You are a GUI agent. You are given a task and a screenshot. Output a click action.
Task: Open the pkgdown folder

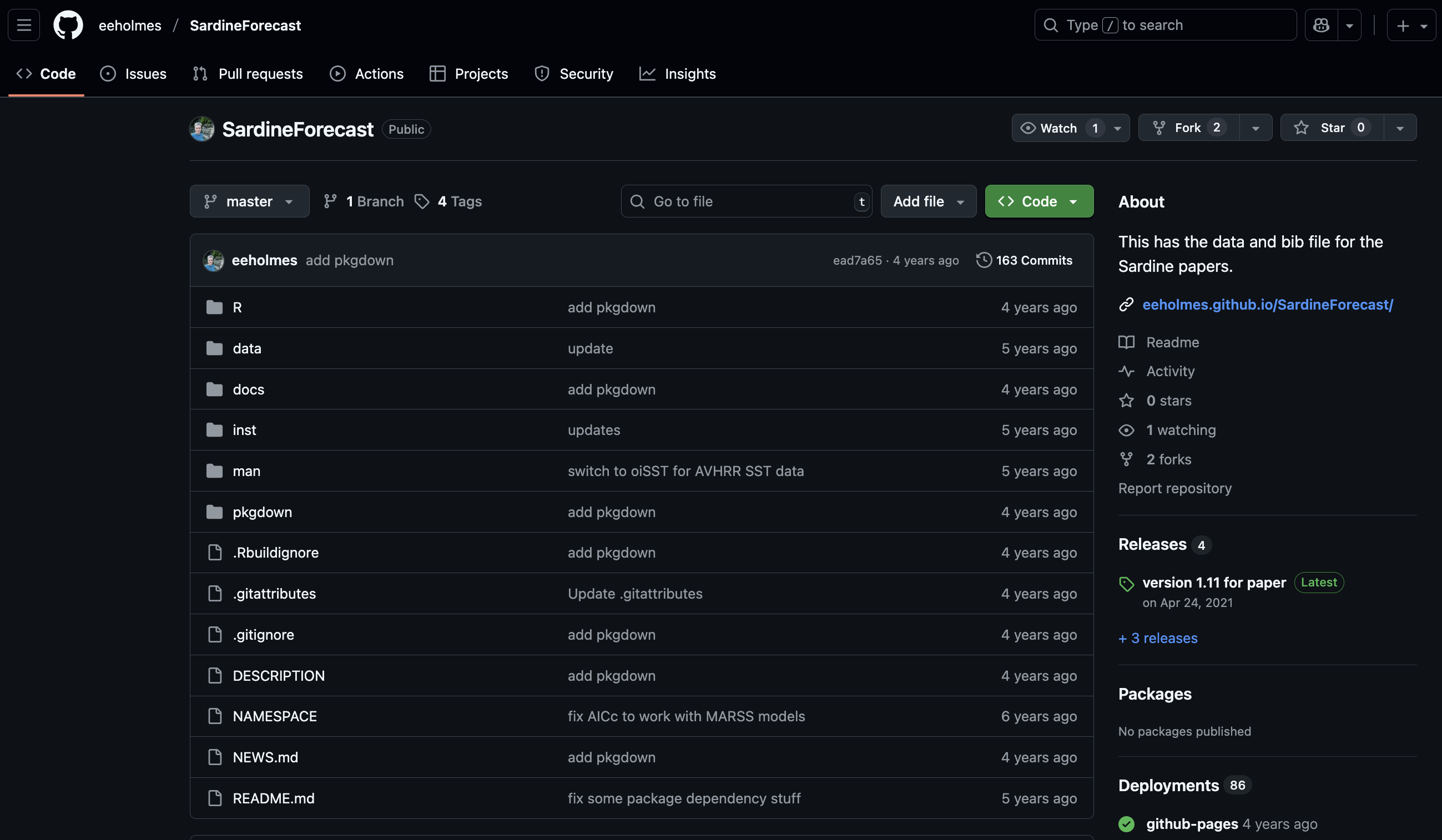pos(262,512)
